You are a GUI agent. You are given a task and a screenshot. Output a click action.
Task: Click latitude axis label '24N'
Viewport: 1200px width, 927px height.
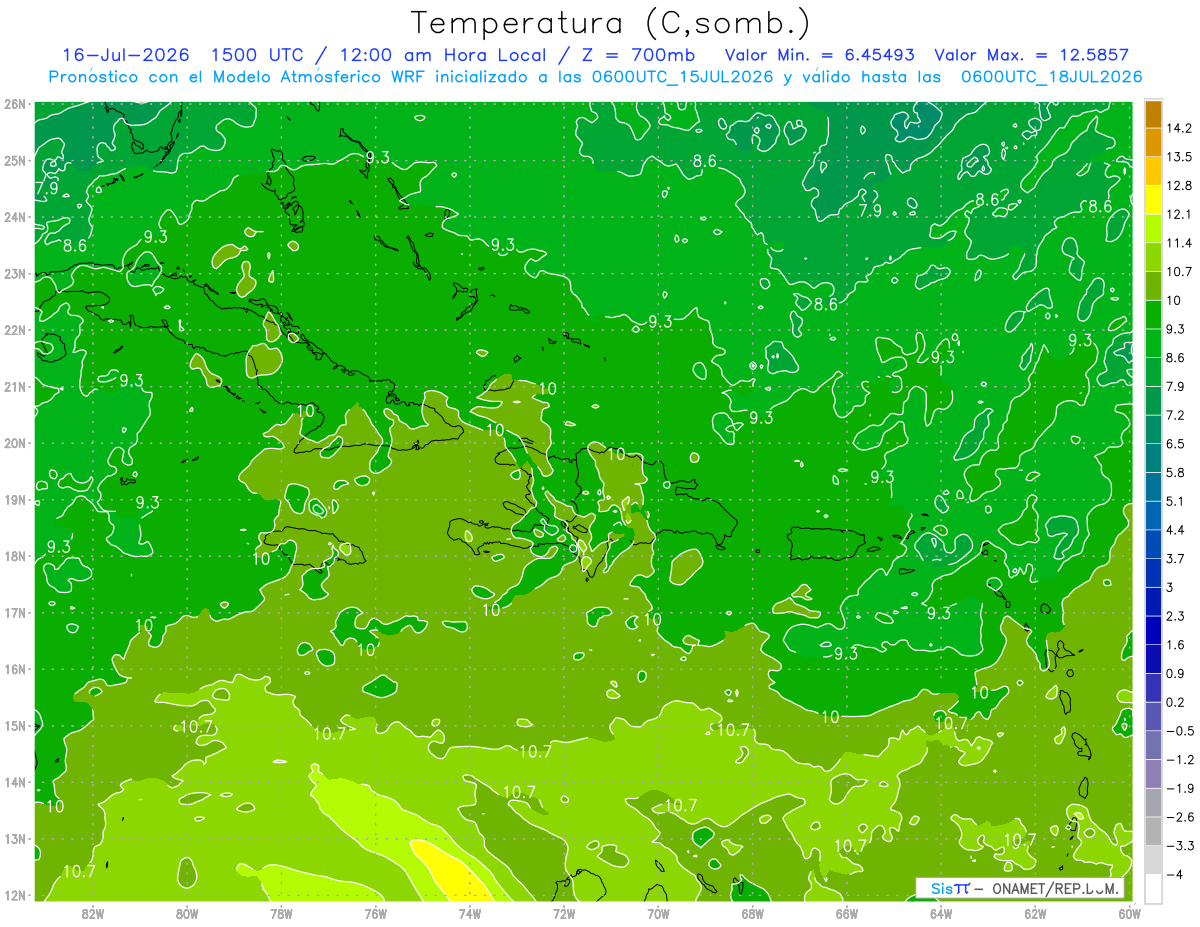pos(16,216)
